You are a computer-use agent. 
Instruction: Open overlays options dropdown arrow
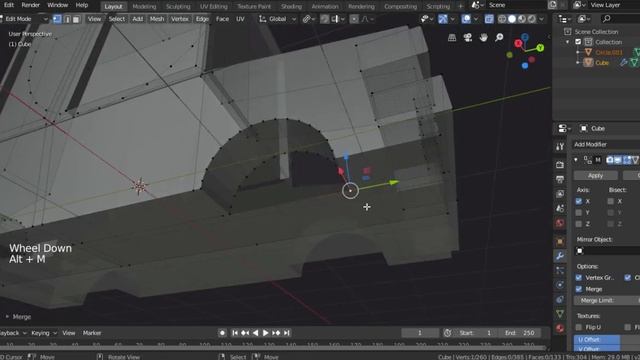476,19
